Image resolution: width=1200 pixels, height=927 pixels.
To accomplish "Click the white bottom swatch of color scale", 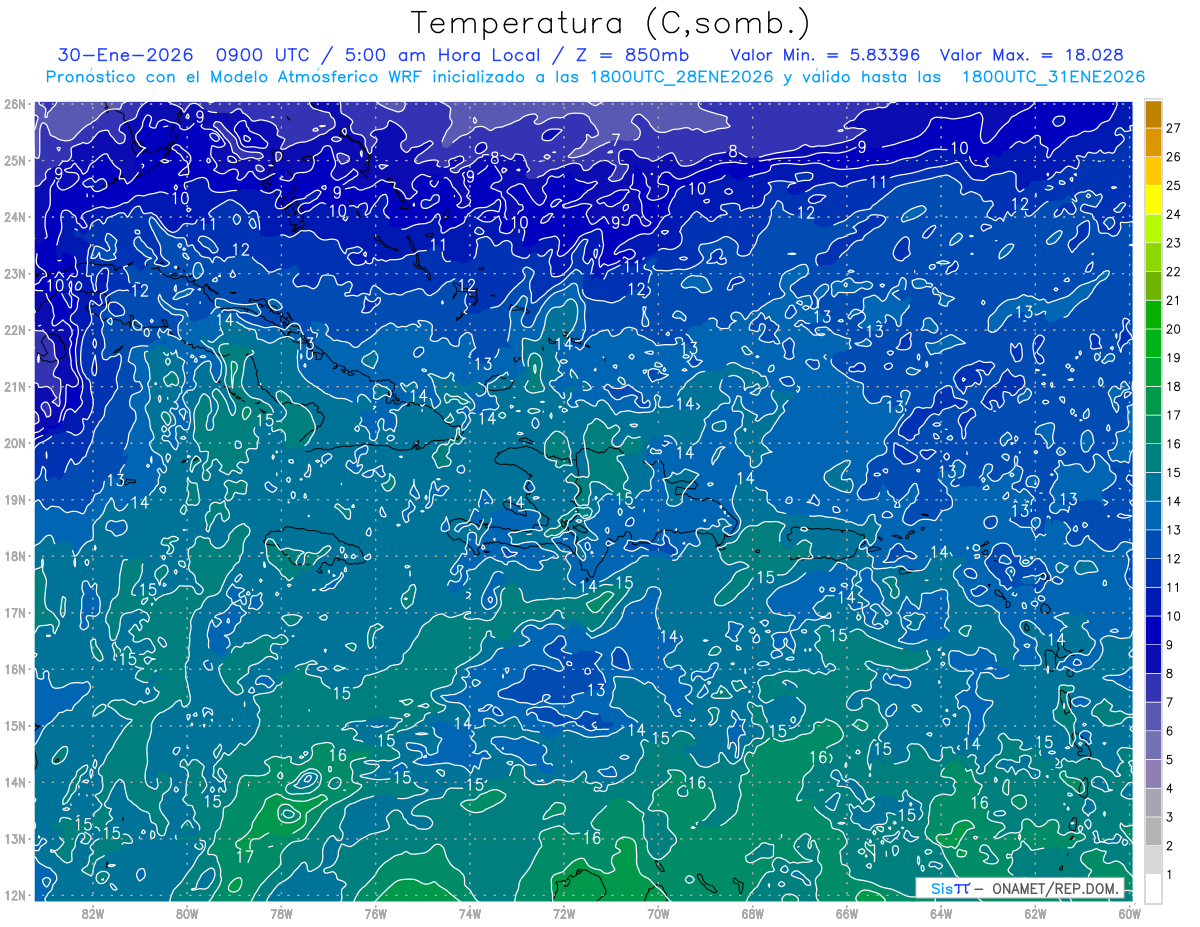I will (x=1153, y=888).
